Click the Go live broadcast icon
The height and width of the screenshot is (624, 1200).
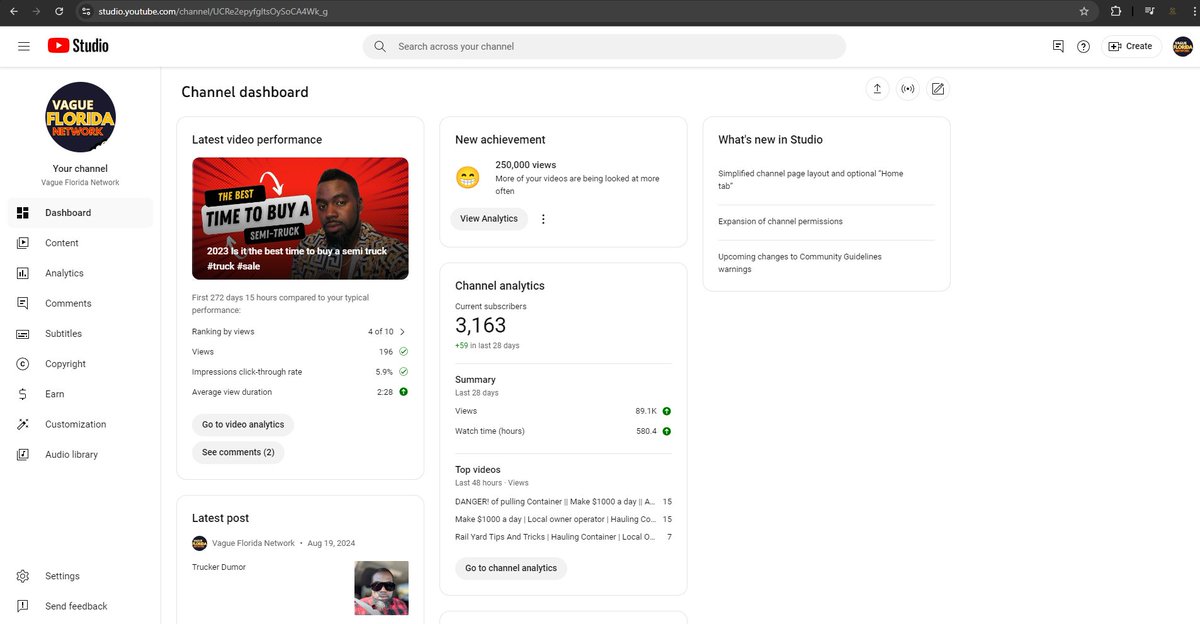click(907, 89)
